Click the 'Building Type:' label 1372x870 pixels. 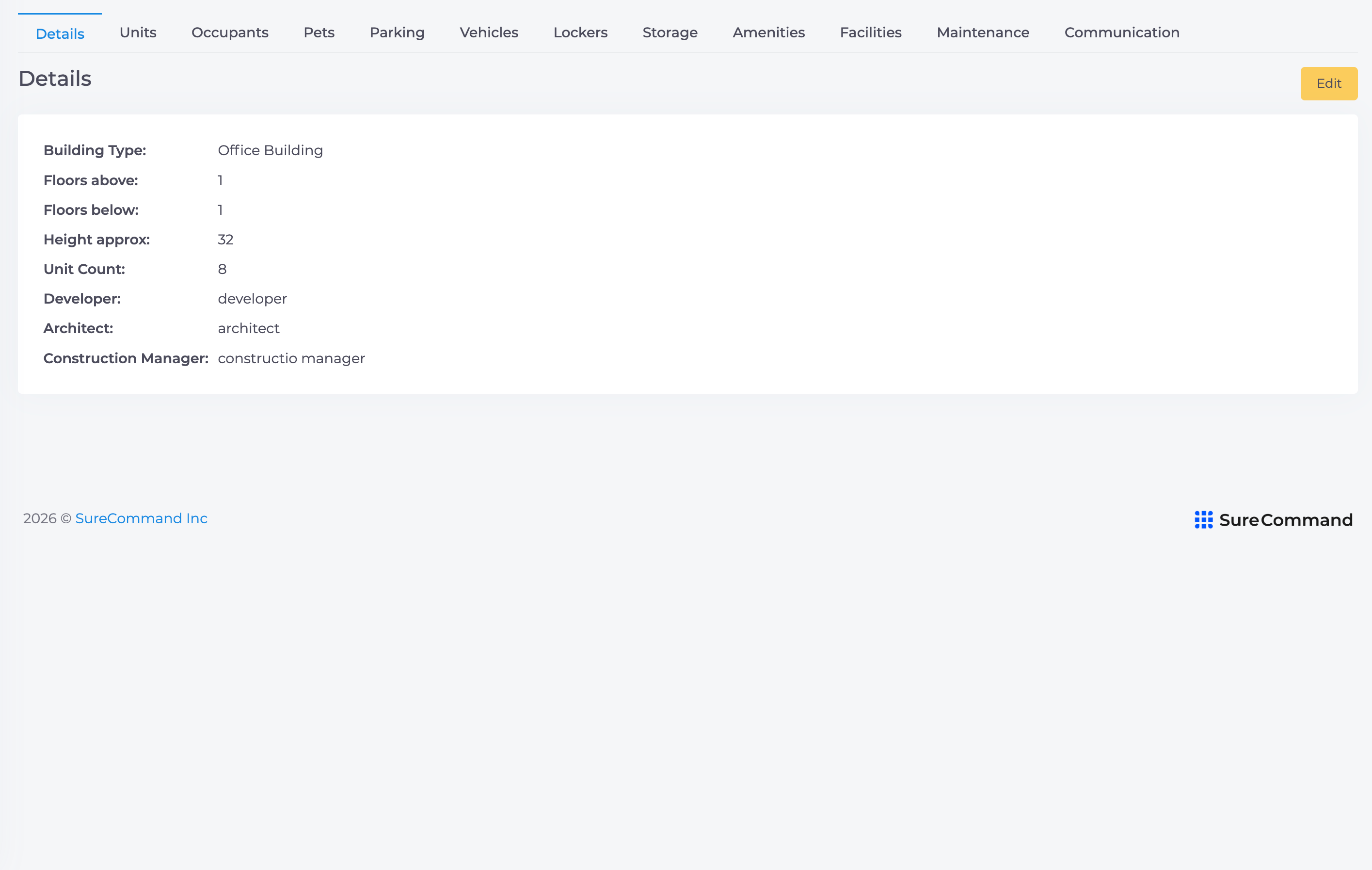[x=95, y=150]
